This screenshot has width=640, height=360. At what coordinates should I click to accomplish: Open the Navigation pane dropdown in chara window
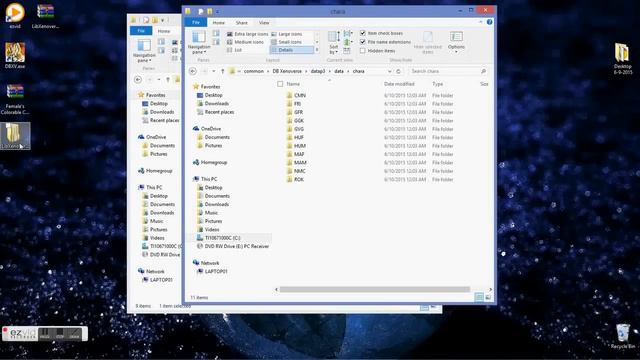[x=199, y=42]
